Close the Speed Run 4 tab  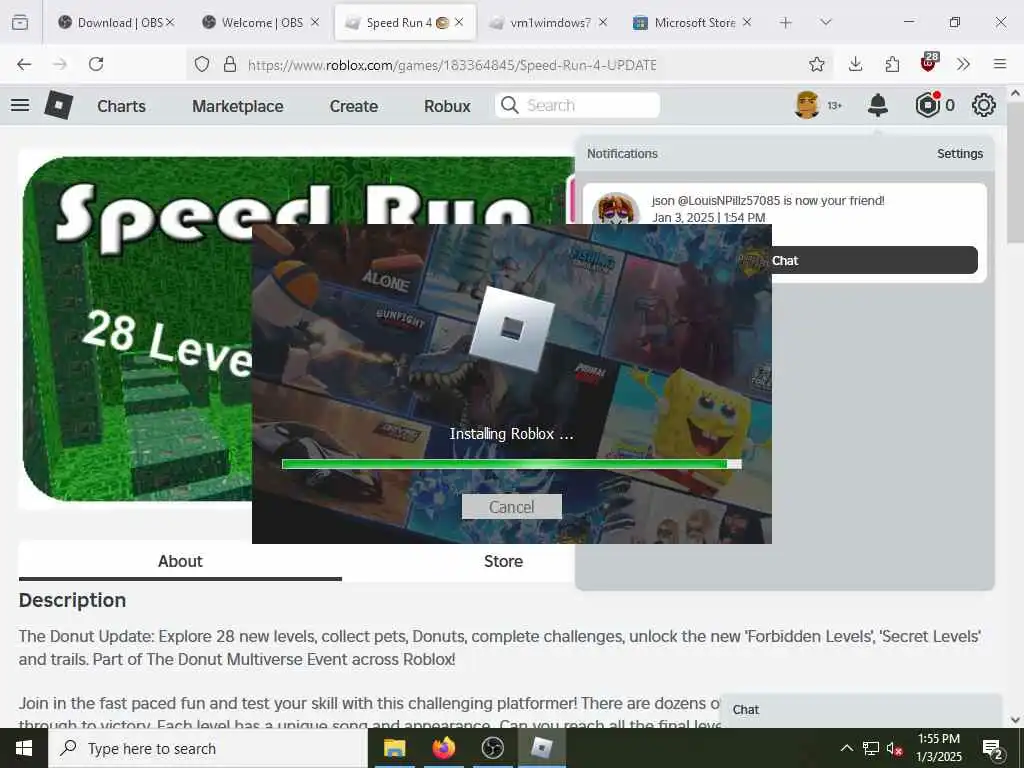pyautogui.click(x=459, y=22)
